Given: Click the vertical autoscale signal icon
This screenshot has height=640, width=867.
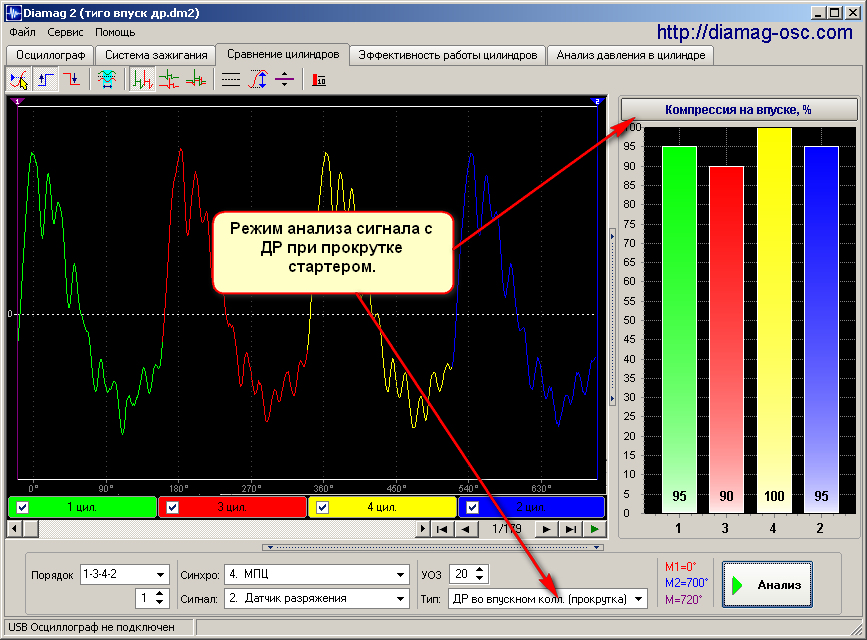Looking at the screenshot, I should click(x=258, y=80).
